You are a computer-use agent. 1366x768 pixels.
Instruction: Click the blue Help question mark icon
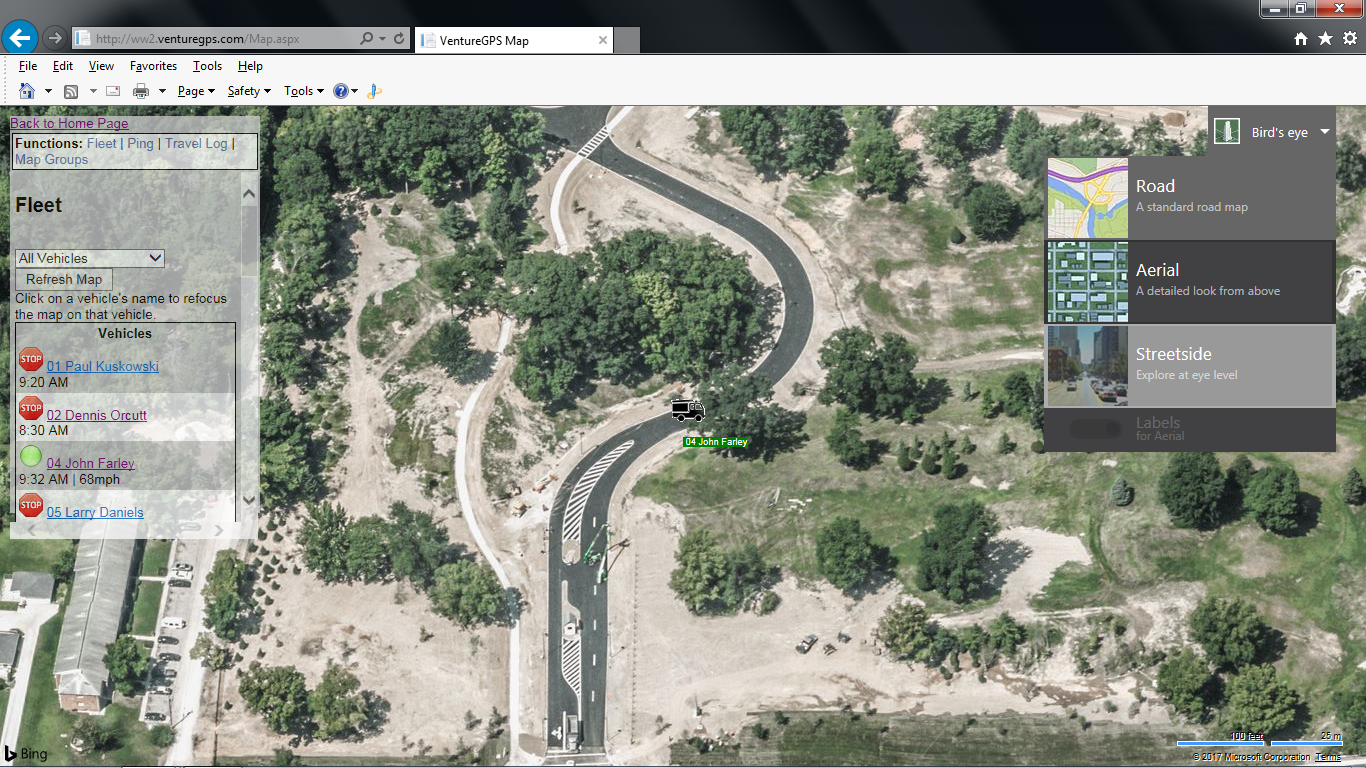coord(341,91)
